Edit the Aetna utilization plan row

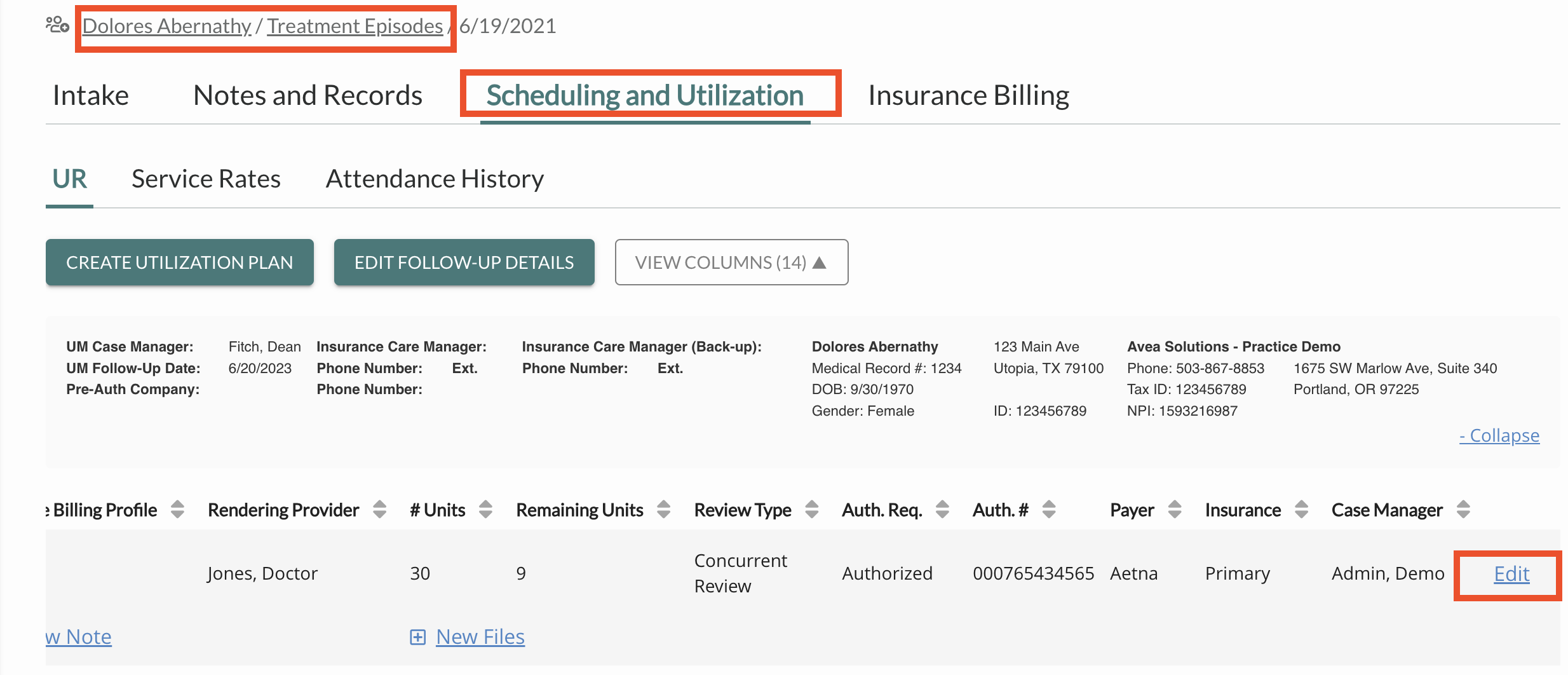pyautogui.click(x=1511, y=573)
